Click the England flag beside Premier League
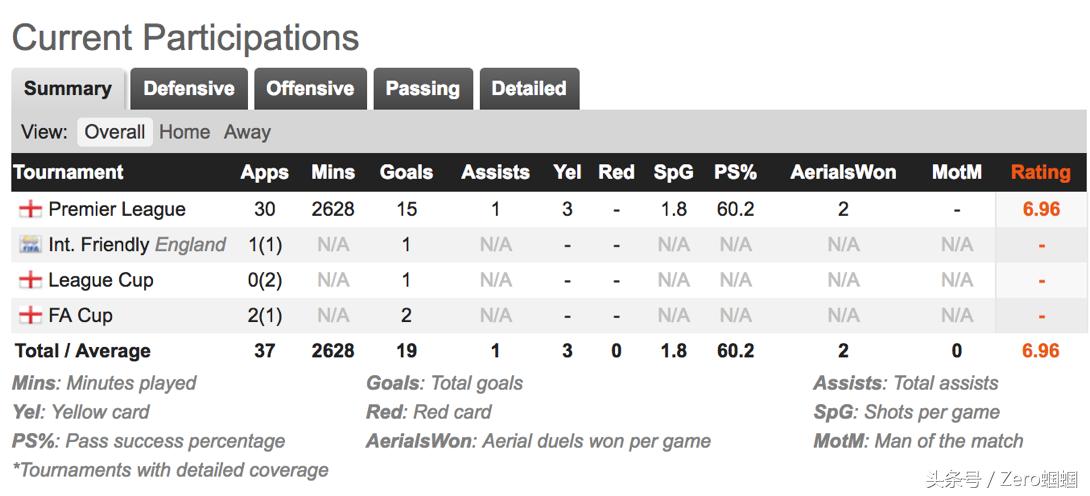 (30, 209)
